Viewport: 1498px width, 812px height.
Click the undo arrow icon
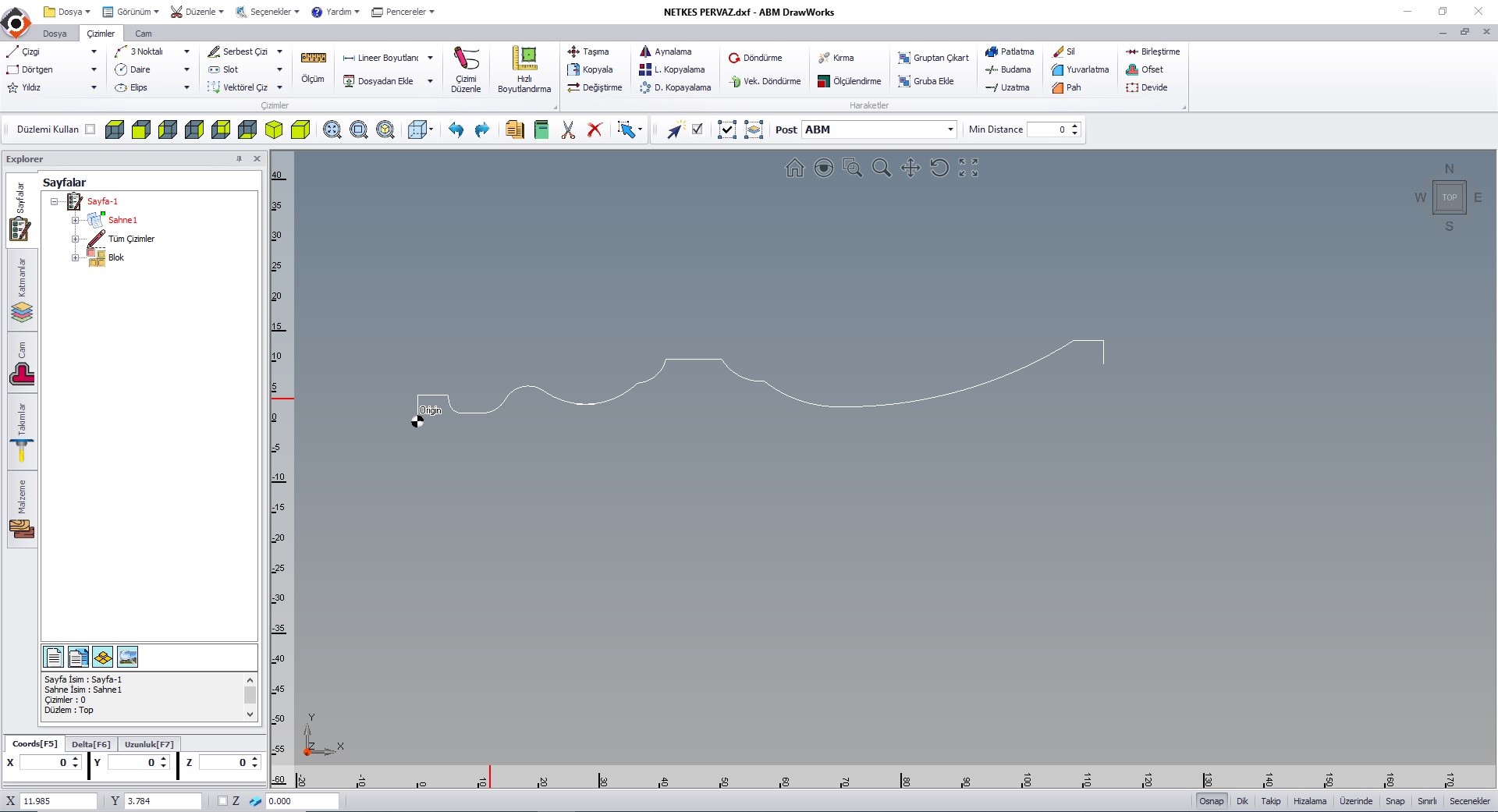coord(456,130)
